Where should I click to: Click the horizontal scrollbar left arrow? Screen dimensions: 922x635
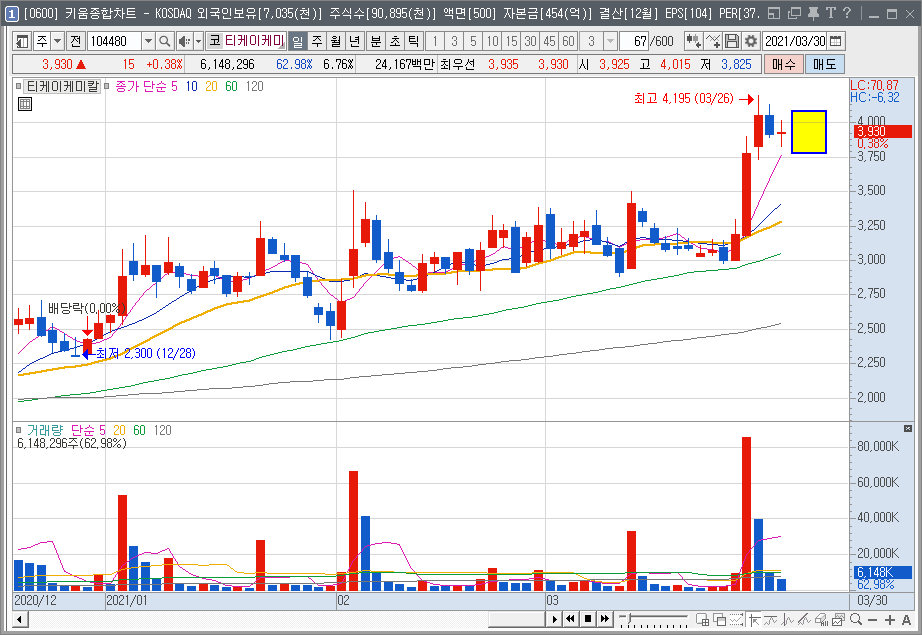[19, 619]
